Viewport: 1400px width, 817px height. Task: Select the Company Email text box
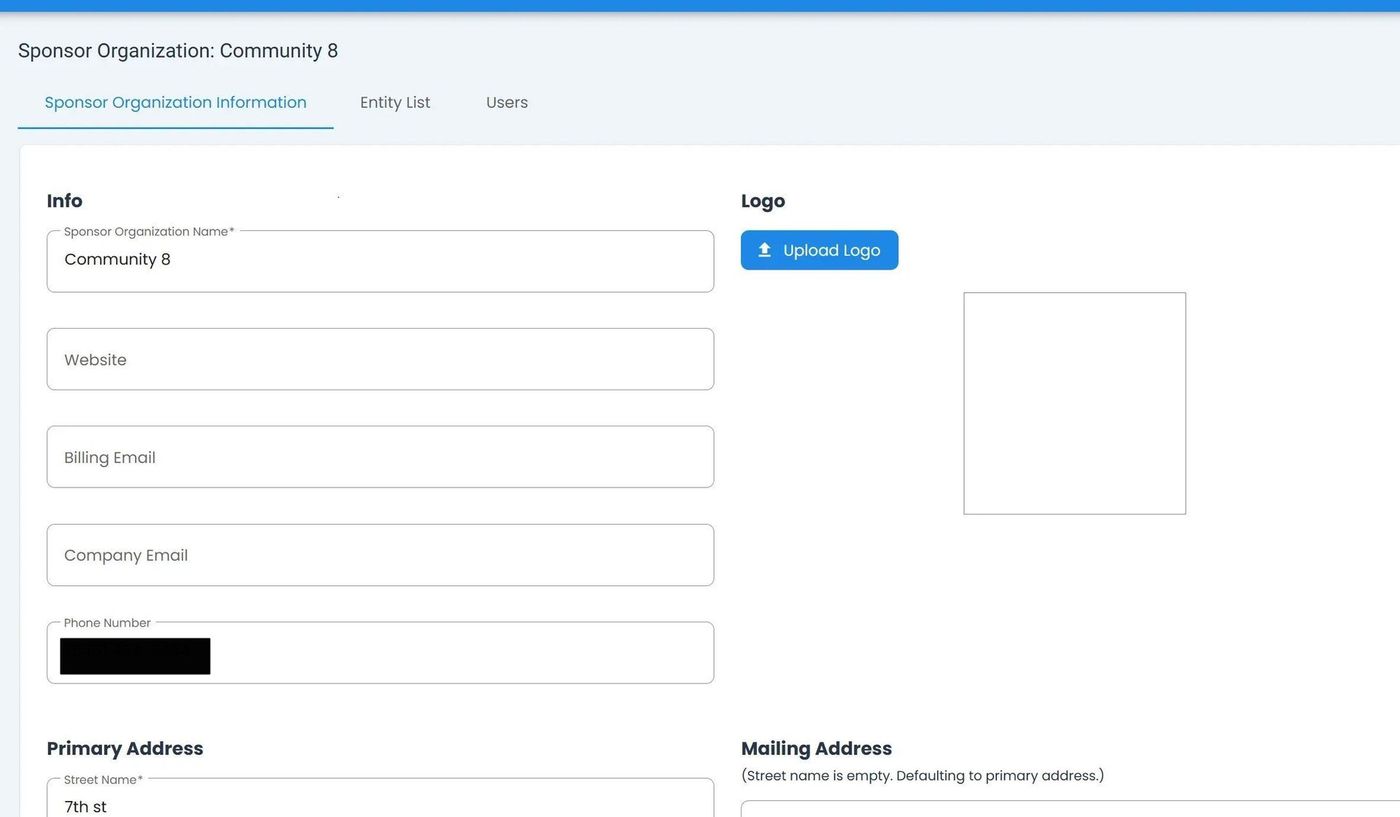(380, 555)
